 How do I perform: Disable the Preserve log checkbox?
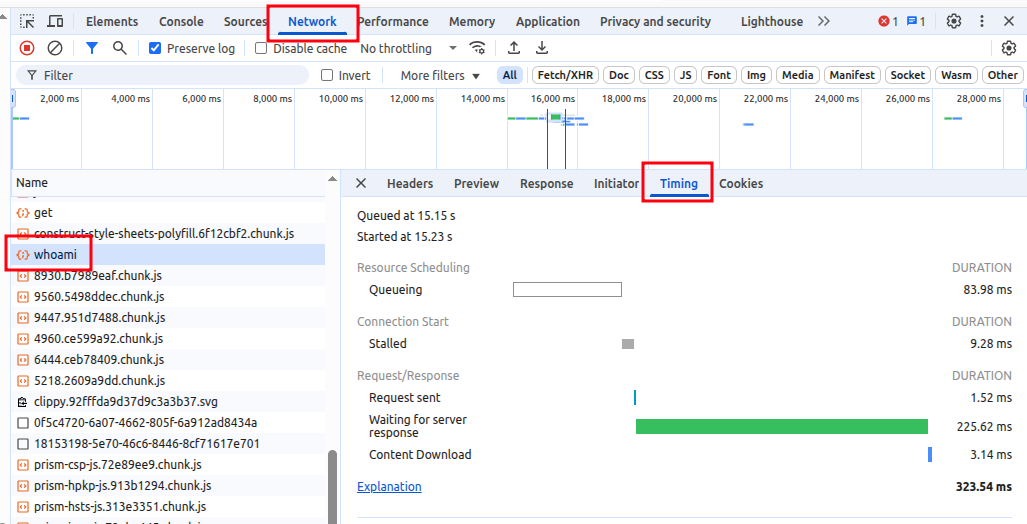(x=155, y=48)
